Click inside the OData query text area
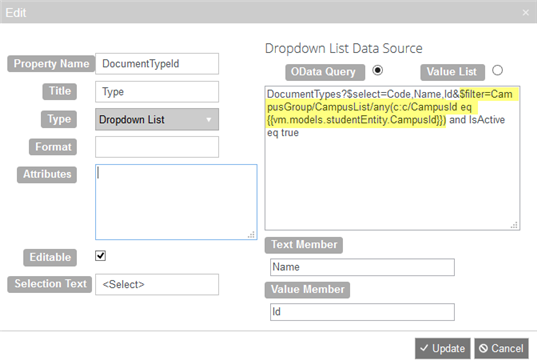 point(392,158)
